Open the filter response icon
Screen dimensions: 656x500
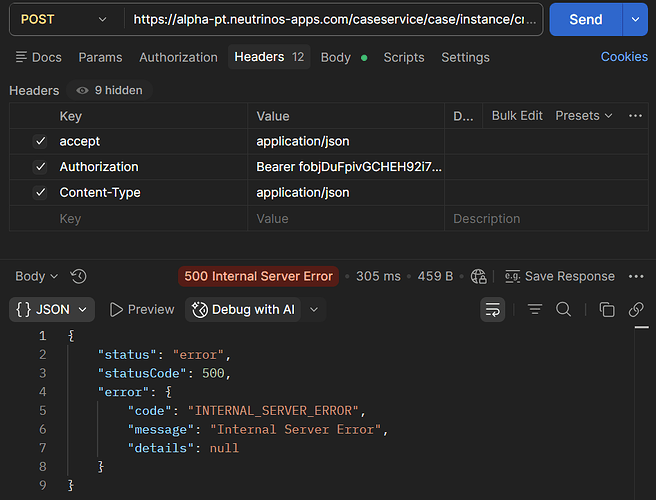[x=535, y=310]
